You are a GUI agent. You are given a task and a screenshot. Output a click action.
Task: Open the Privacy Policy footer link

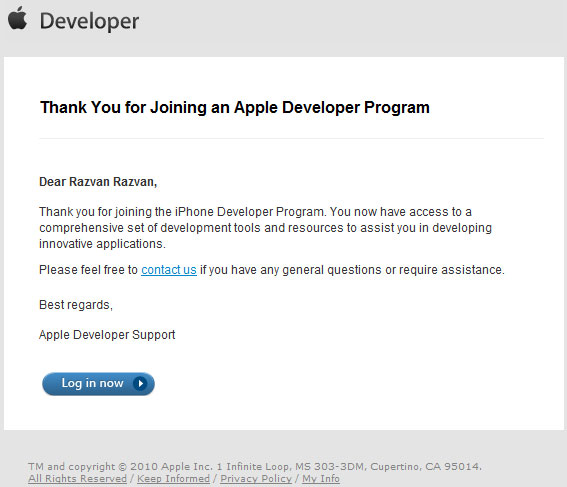pos(256,478)
